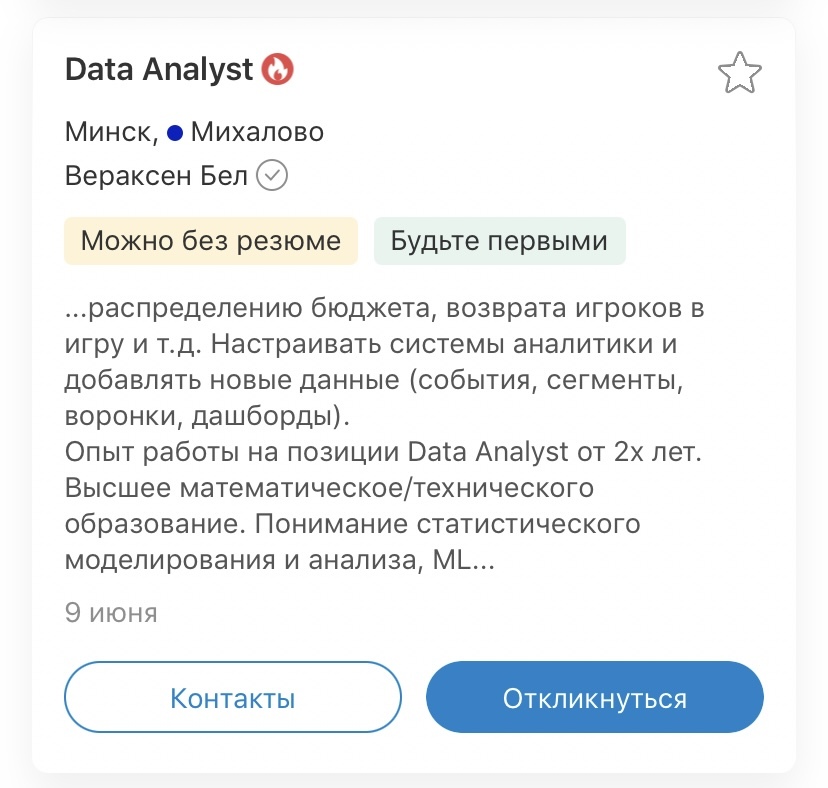Screen dimensions: 828x788
Task: Click the воронки, дашборды text line
Action: [x=208, y=416]
